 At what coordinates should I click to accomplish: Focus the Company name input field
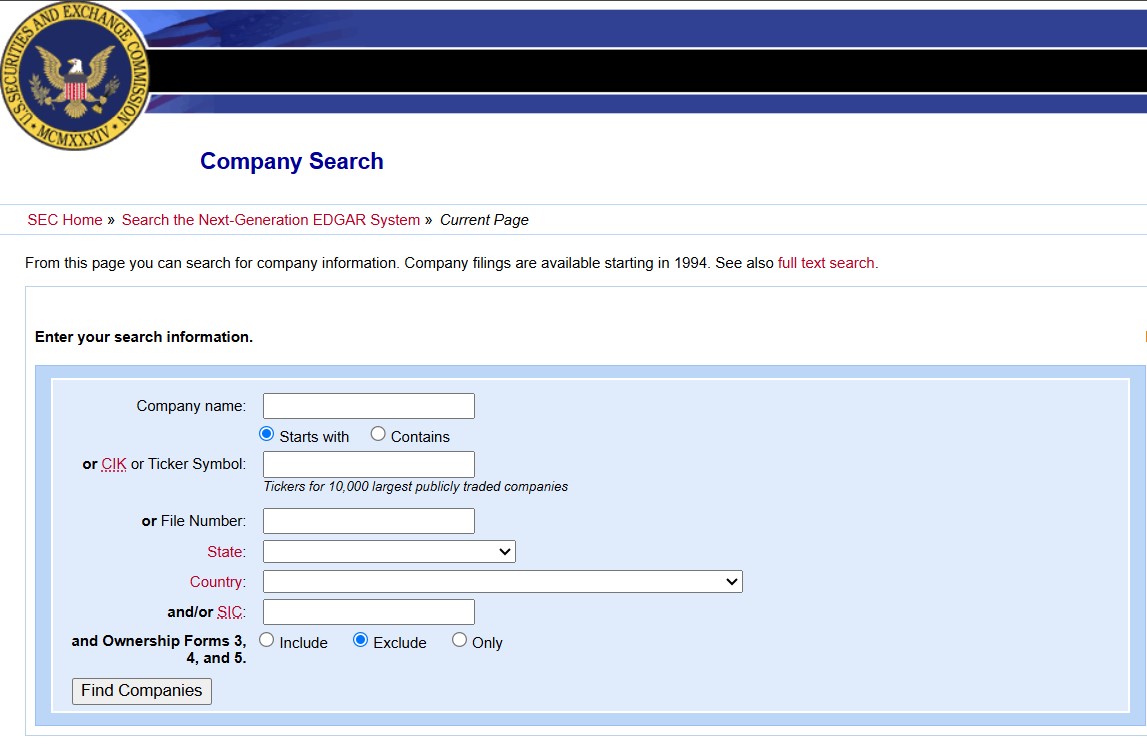pos(369,406)
